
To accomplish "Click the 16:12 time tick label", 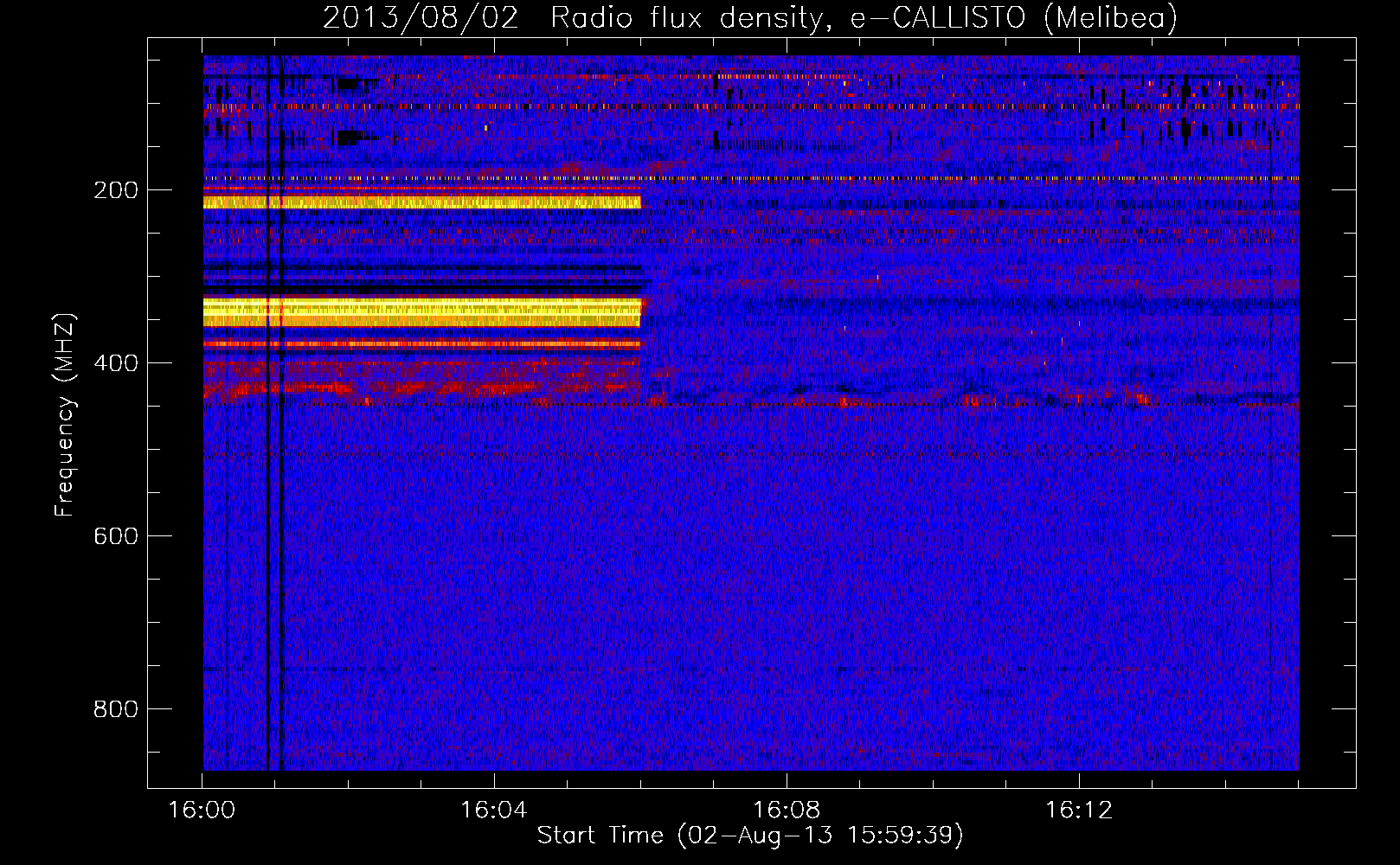I will coord(1079,810).
